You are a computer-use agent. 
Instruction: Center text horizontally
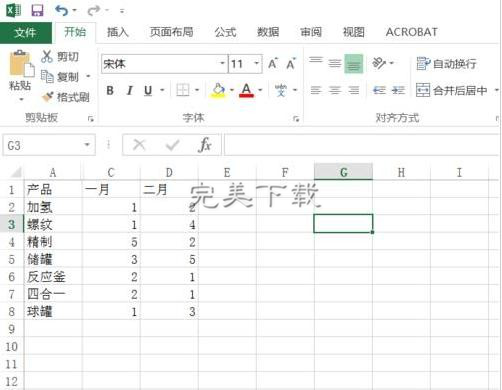point(335,90)
